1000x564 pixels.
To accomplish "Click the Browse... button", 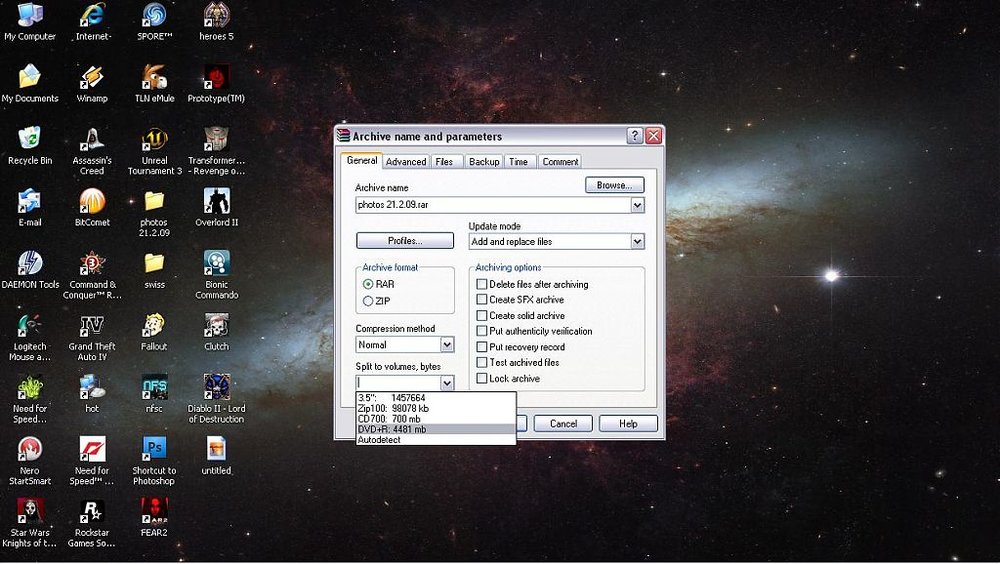I will (614, 185).
